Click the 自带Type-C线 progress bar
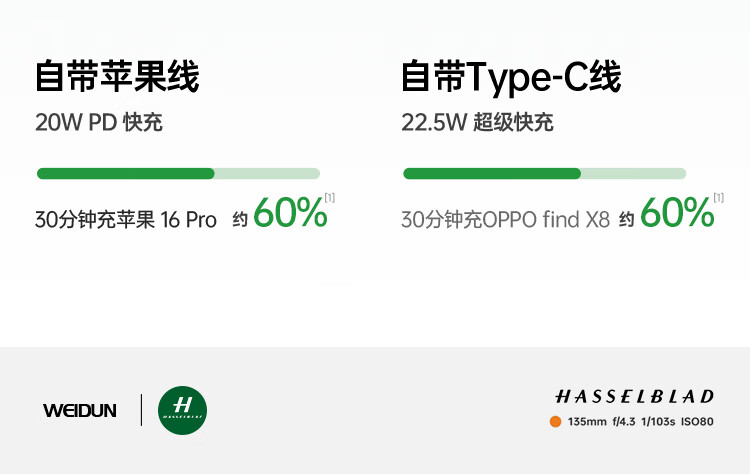Viewport: 750px width, 474px height. (544, 174)
